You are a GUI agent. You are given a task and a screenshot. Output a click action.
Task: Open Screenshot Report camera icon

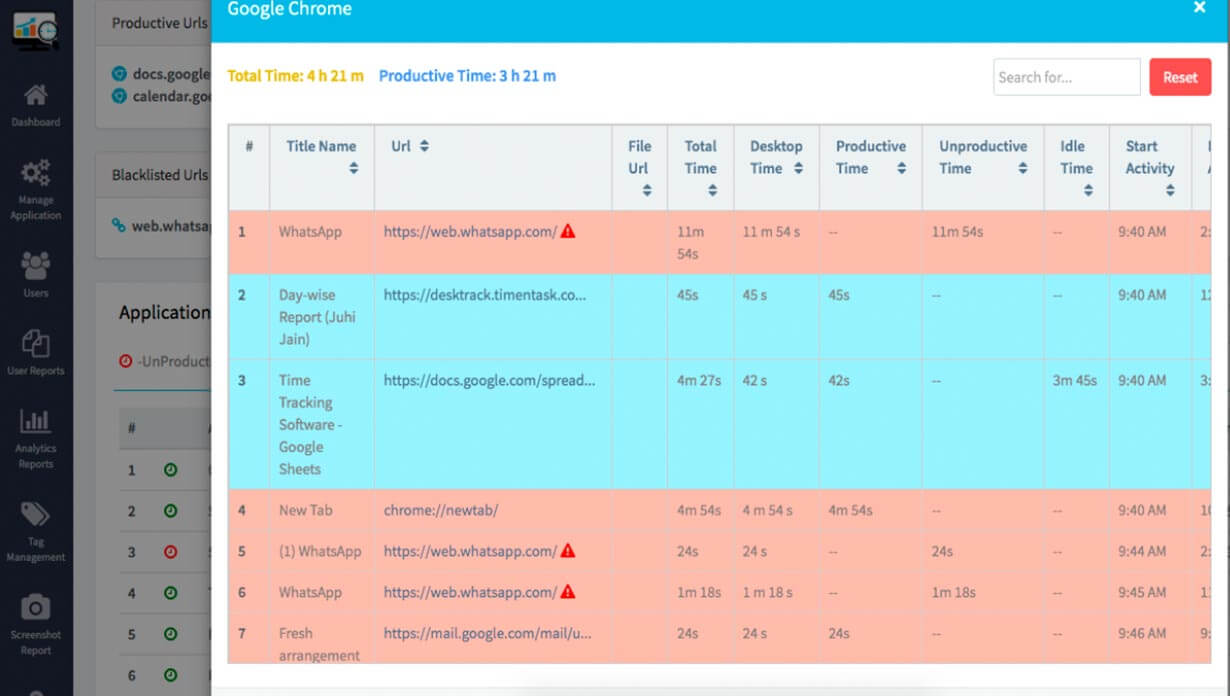35,608
